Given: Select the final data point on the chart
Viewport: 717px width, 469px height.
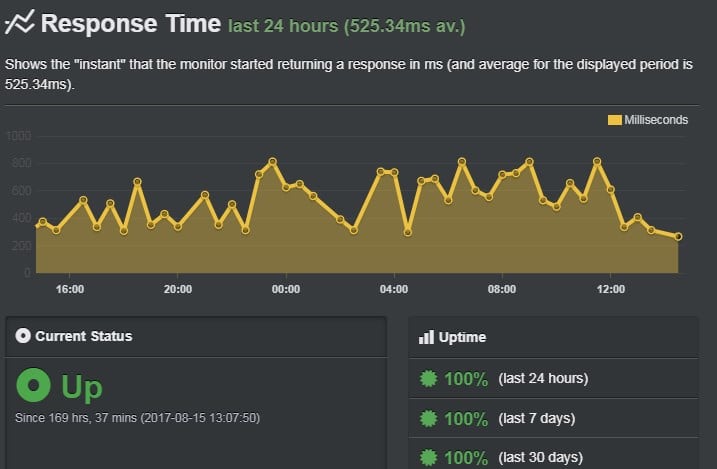Looking at the screenshot, I should point(678,236).
